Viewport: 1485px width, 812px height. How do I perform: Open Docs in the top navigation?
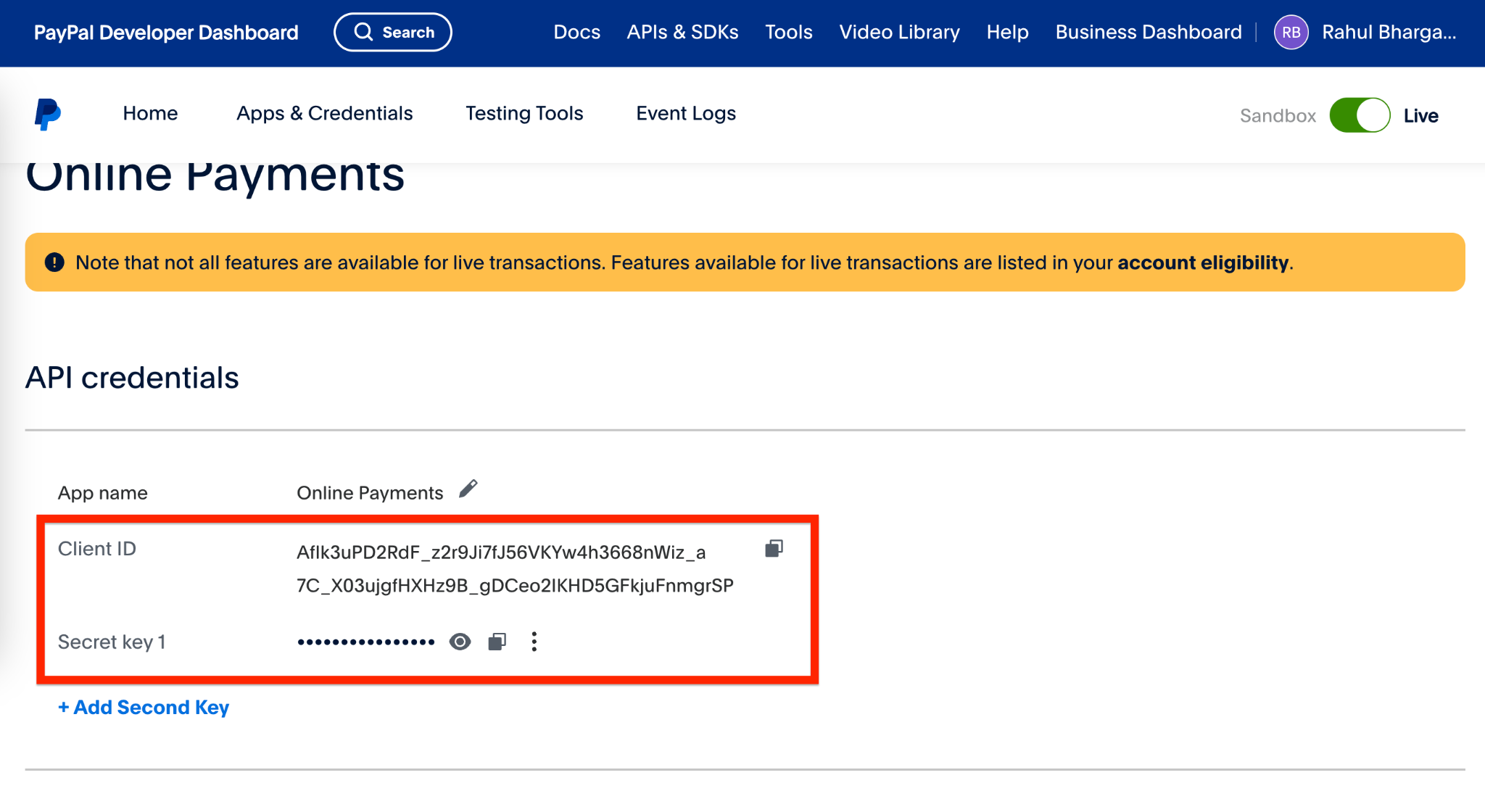[x=576, y=33]
